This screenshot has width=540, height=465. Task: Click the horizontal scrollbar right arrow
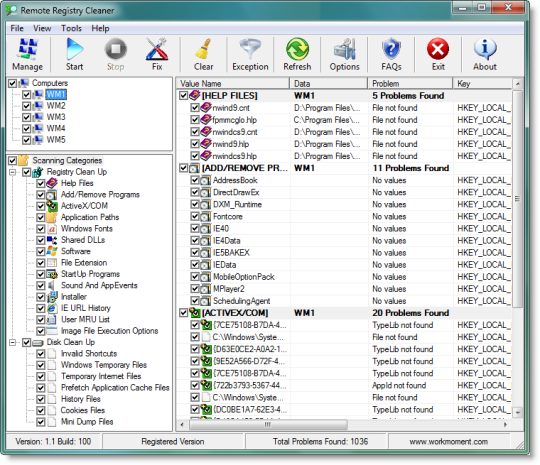(x=506, y=424)
